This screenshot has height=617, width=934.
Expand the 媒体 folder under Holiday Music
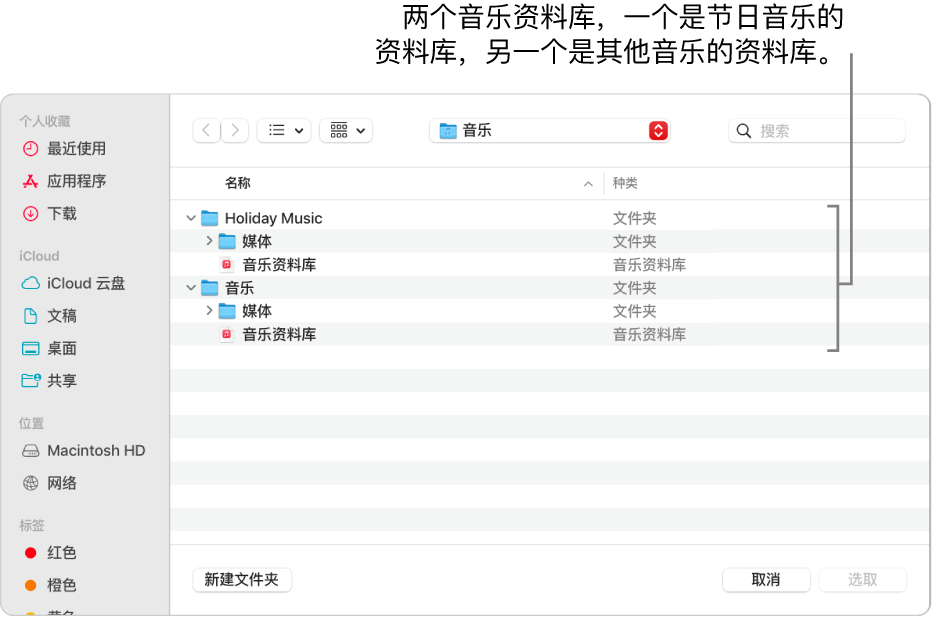pyautogui.click(x=209, y=241)
